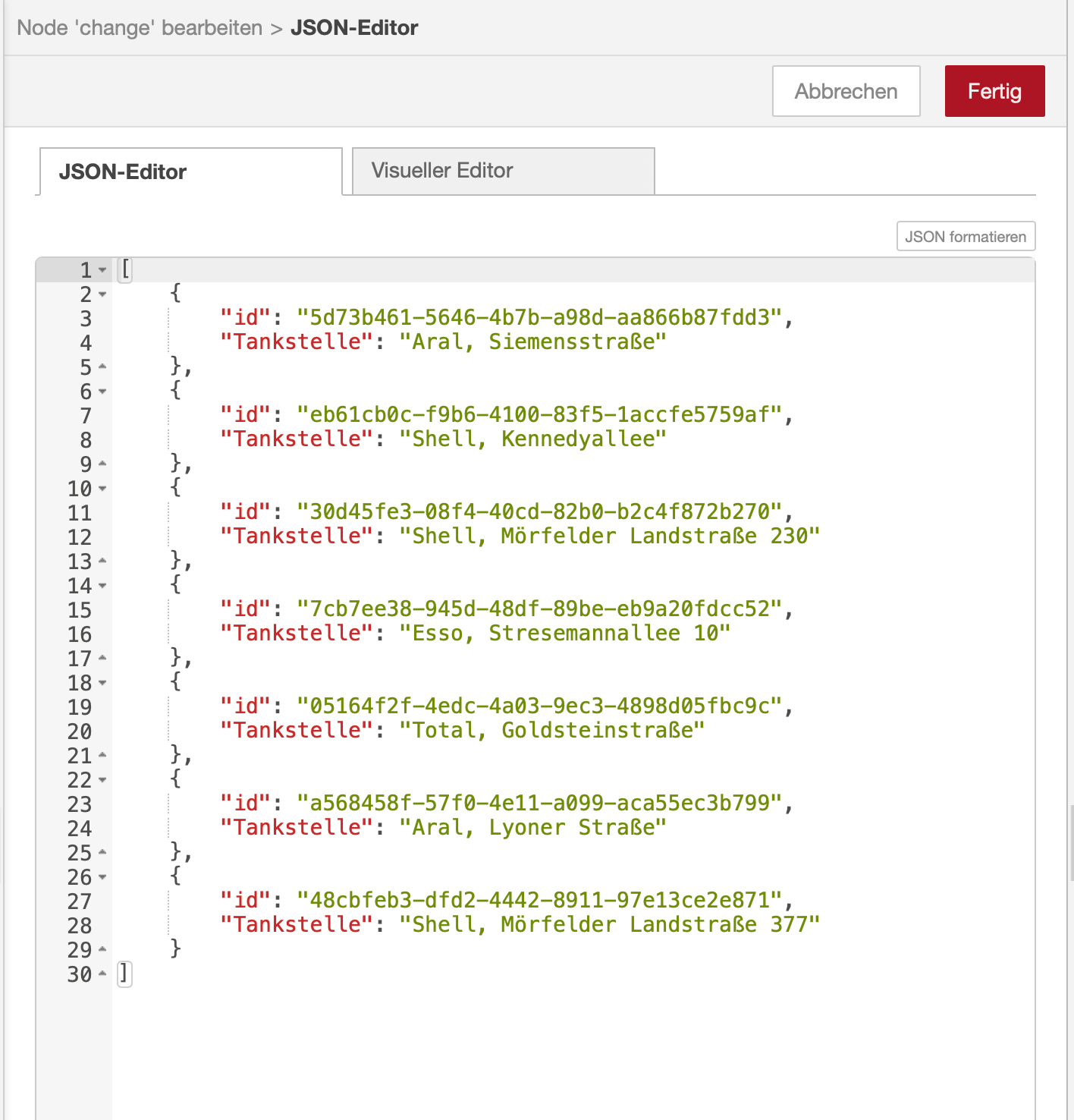
Task: Click the "Tankstelle" key on line 16
Action: [x=297, y=633]
